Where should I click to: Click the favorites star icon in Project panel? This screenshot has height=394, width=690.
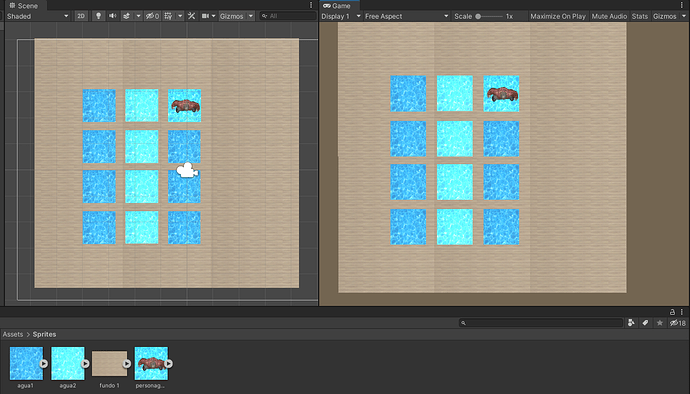660,323
